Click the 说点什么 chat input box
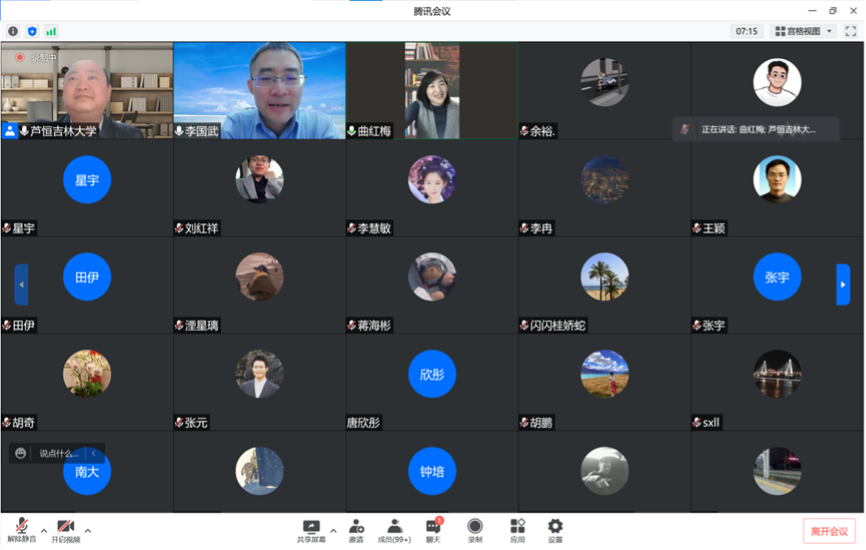The image size is (866, 550). tap(58, 453)
